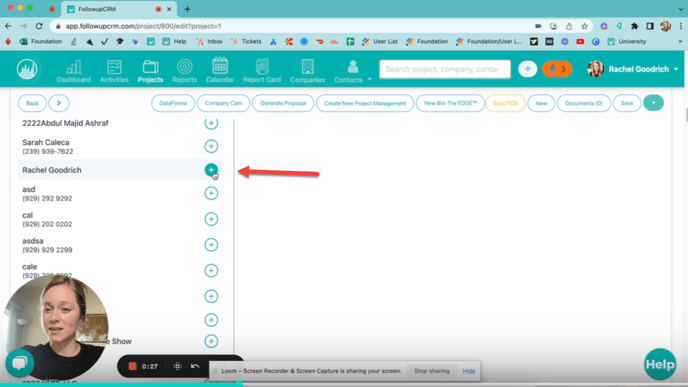The image size is (688, 387).
Task: Reload the browser page
Action: point(39,26)
